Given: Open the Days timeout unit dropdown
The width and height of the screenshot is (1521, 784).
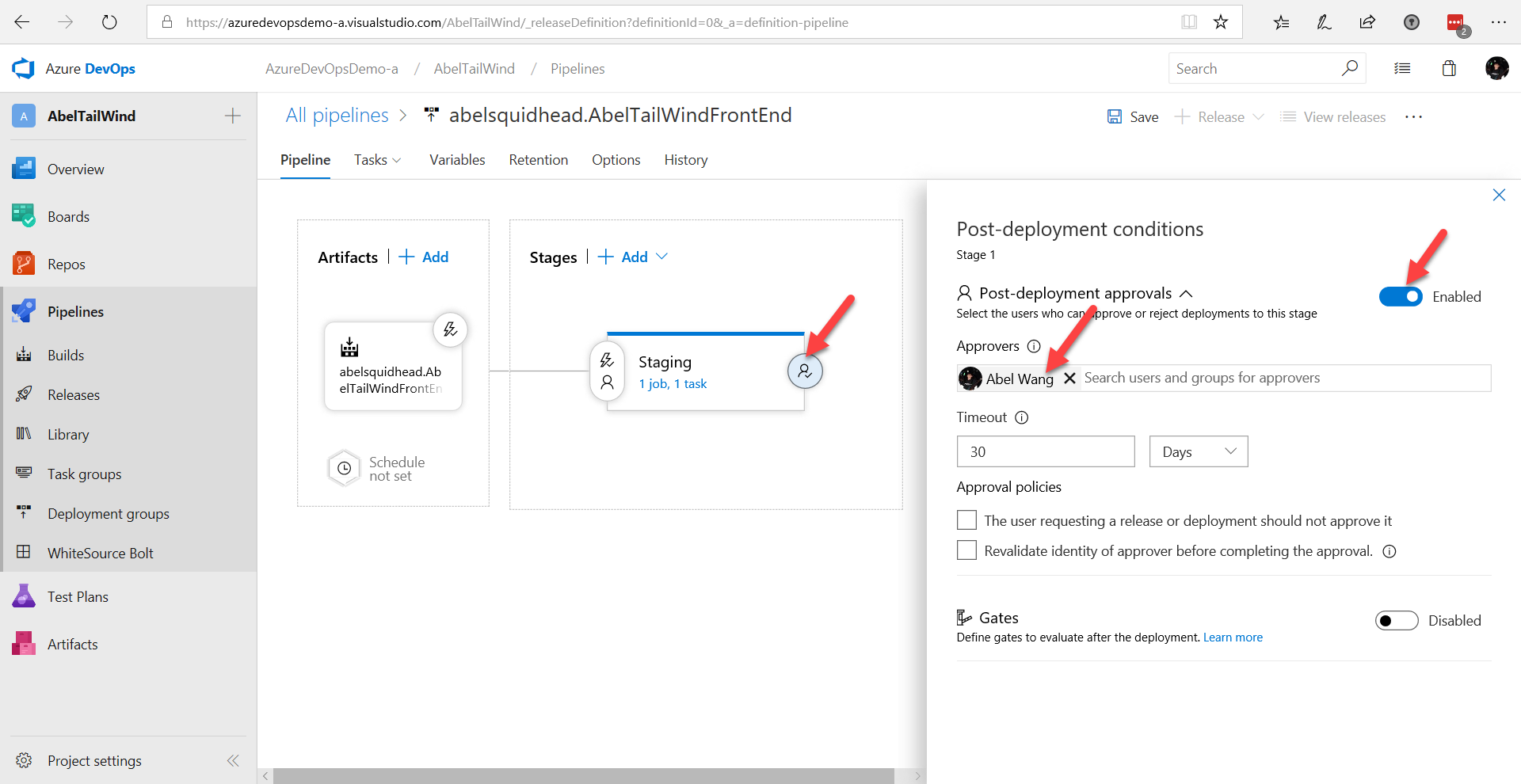Looking at the screenshot, I should (1199, 451).
